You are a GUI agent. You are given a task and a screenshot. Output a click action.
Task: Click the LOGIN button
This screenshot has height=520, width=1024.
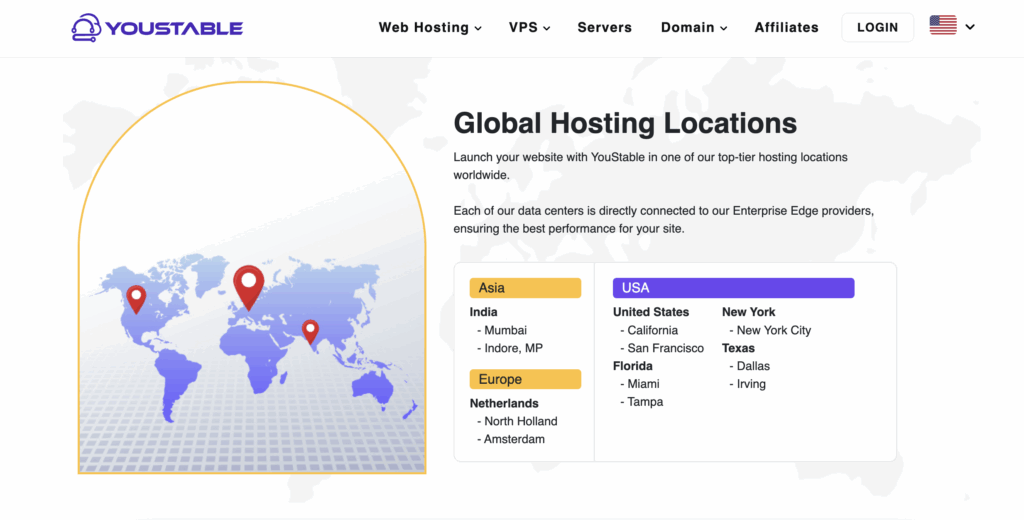click(x=877, y=27)
